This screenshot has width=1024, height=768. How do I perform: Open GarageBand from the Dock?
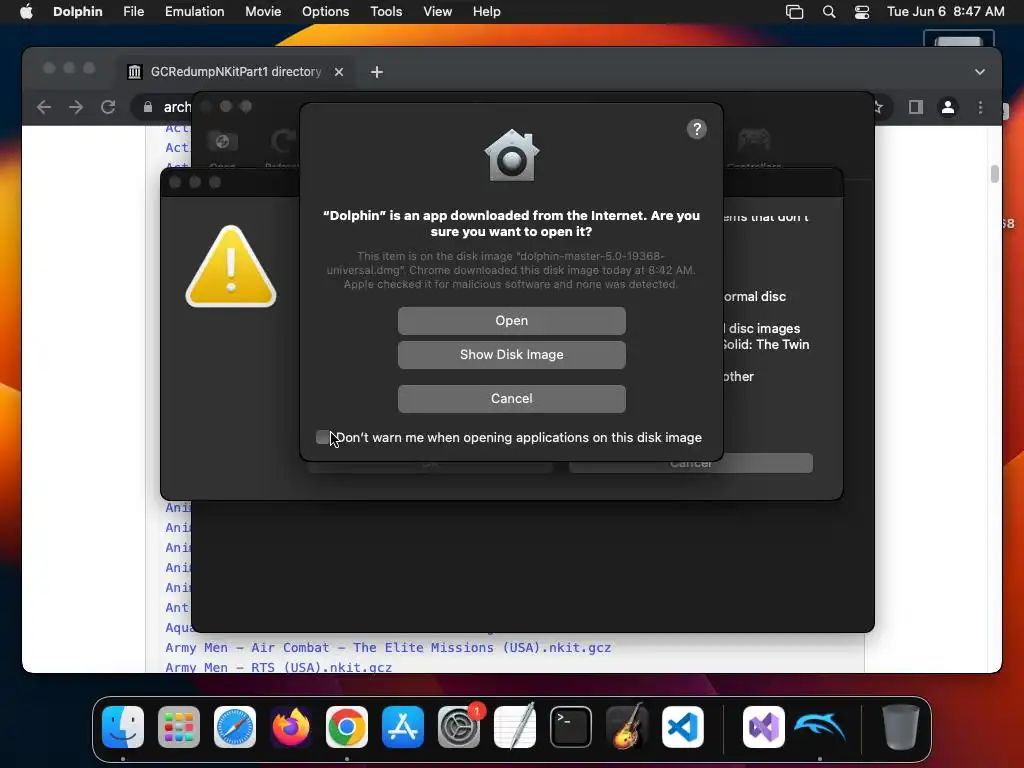tap(627, 727)
